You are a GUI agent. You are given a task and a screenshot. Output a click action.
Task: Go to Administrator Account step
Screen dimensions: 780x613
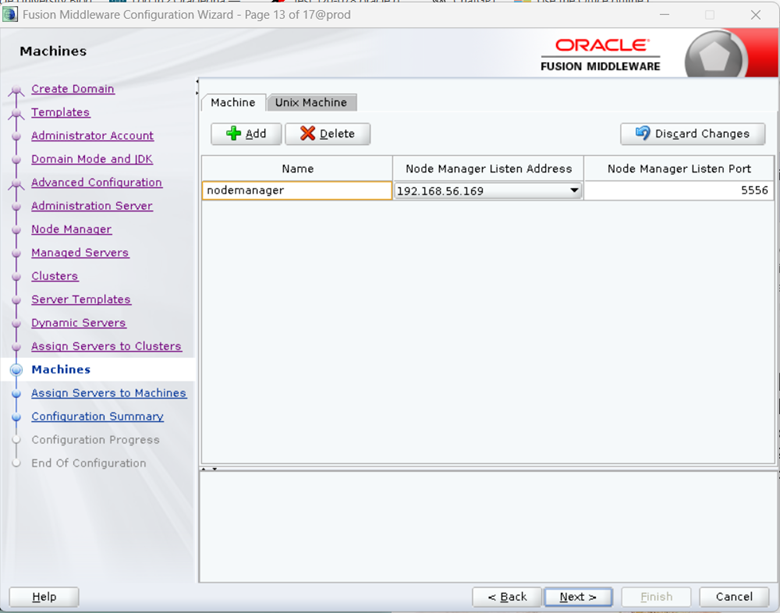pyautogui.click(x=93, y=136)
